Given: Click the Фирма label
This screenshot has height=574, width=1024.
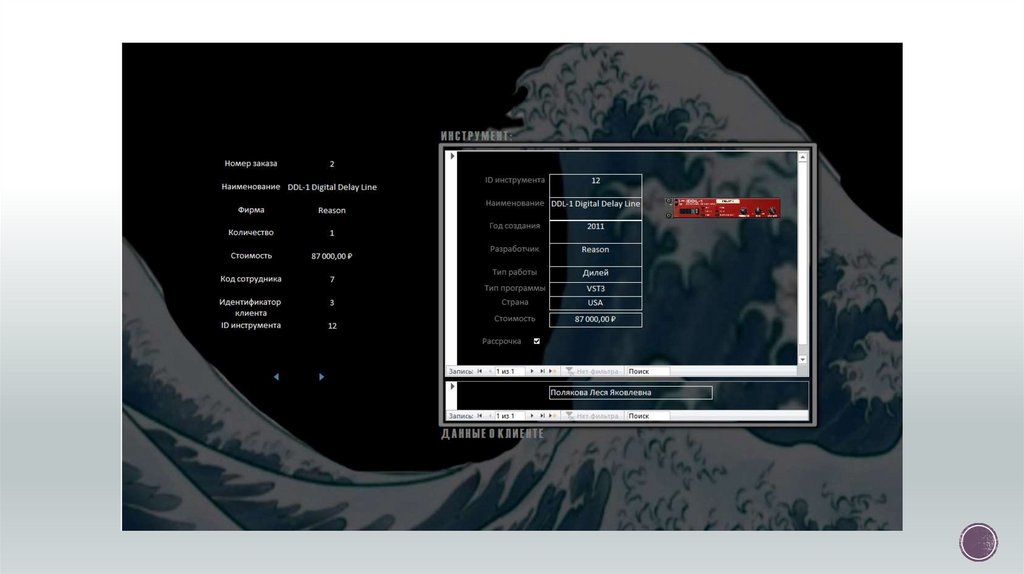Looking at the screenshot, I should click(251, 210).
